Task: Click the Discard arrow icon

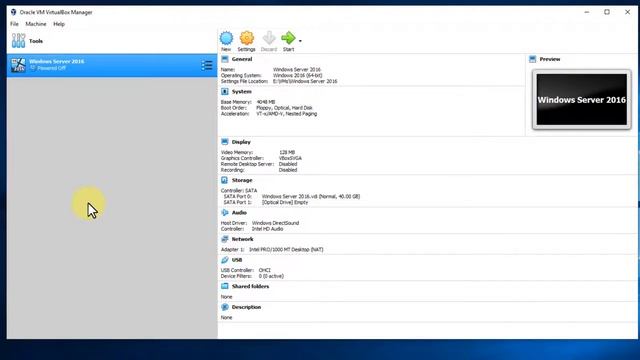Action: [269, 38]
